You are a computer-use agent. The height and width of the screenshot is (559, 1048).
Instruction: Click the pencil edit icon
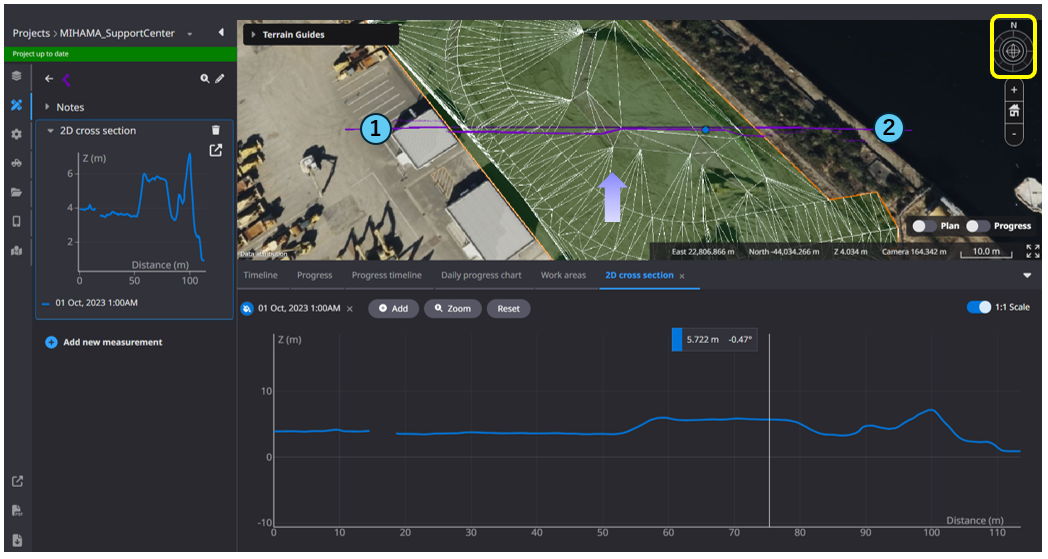point(220,78)
